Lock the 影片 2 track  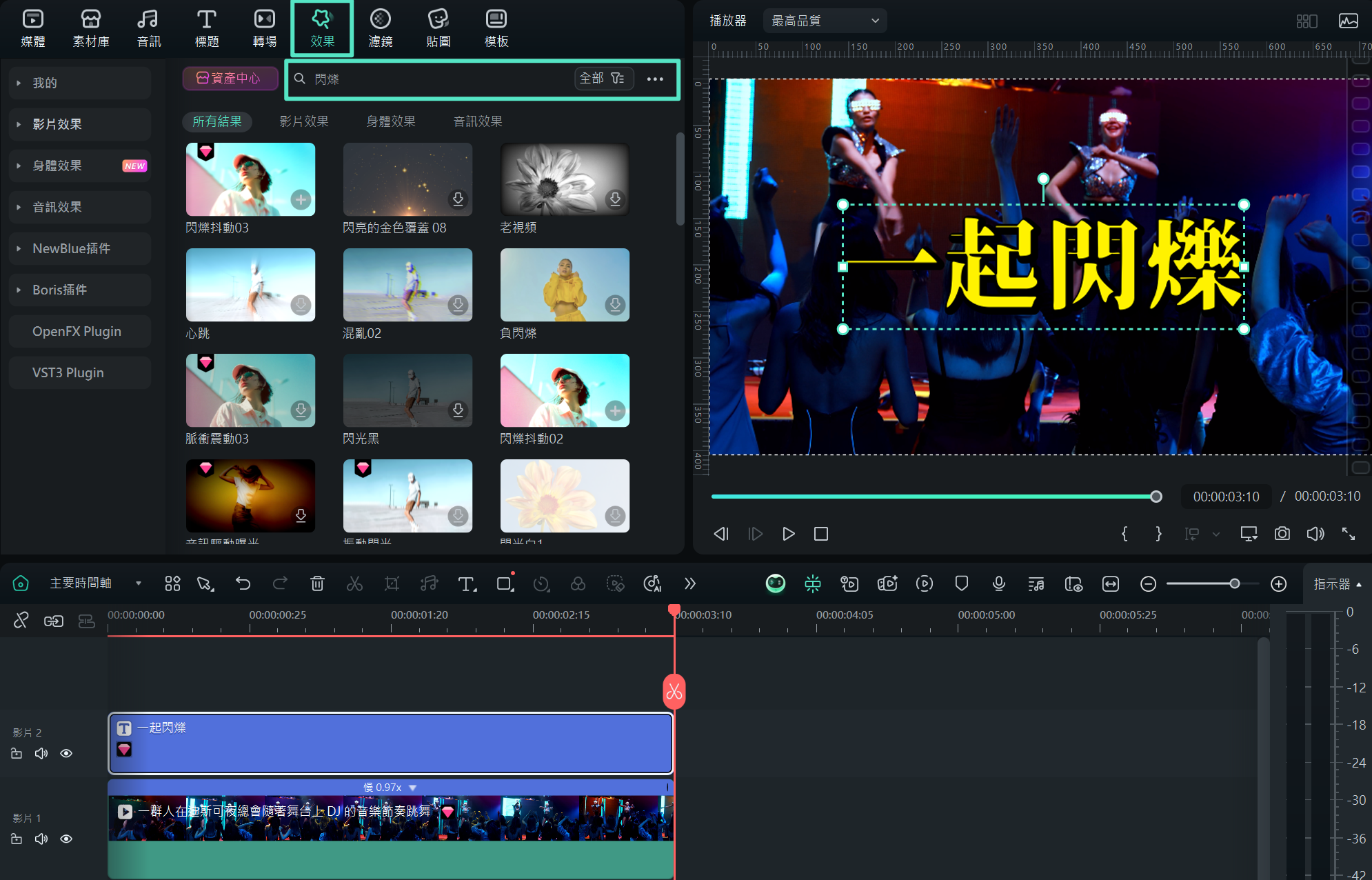click(17, 753)
